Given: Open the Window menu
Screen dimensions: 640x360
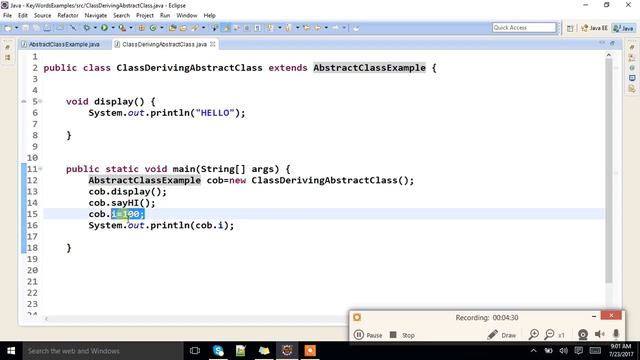Looking at the screenshot, I should tap(187, 16).
